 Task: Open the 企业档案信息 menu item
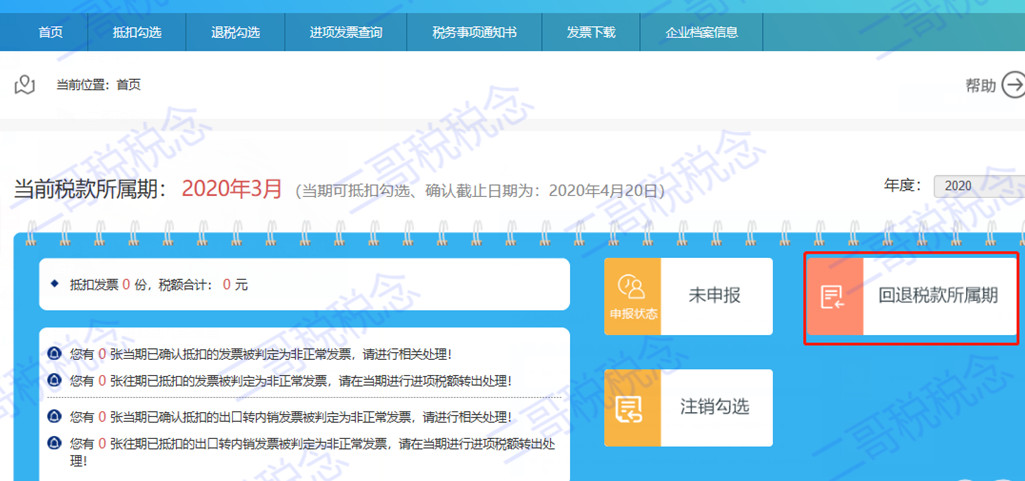pos(702,32)
